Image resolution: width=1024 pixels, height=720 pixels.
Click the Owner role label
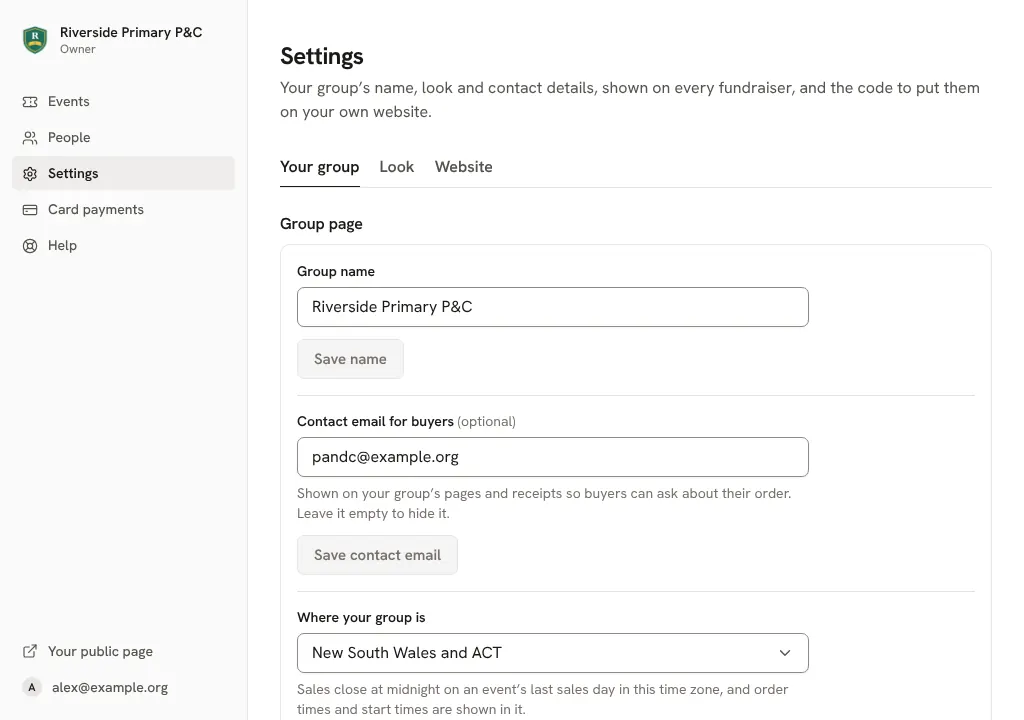click(x=78, y=49)
